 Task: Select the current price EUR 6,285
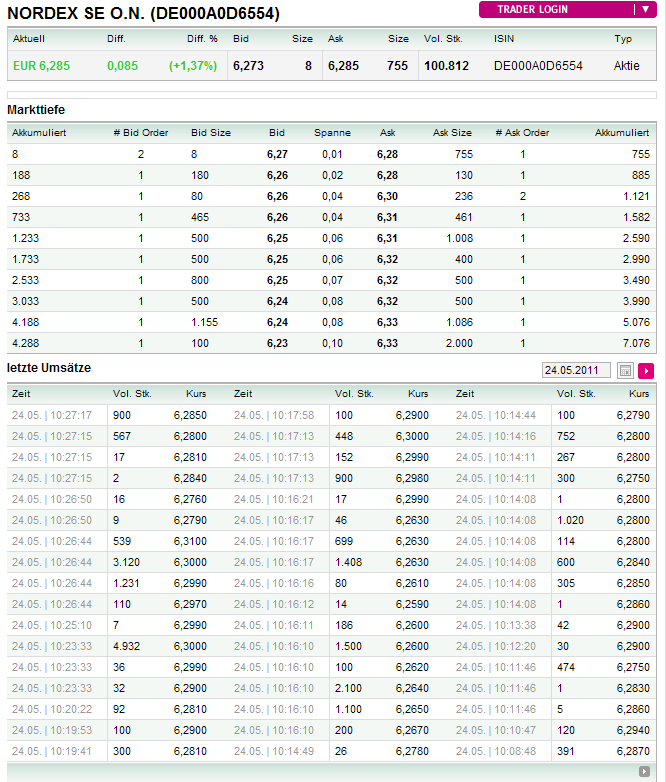[41, 65]
